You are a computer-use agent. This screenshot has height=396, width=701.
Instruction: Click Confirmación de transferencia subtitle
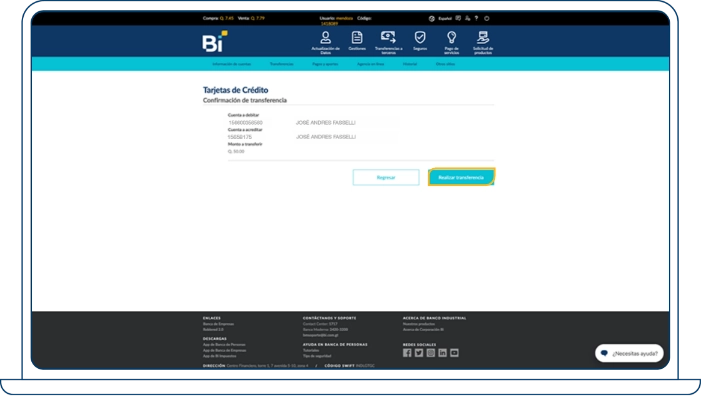(x=245, y=100)
